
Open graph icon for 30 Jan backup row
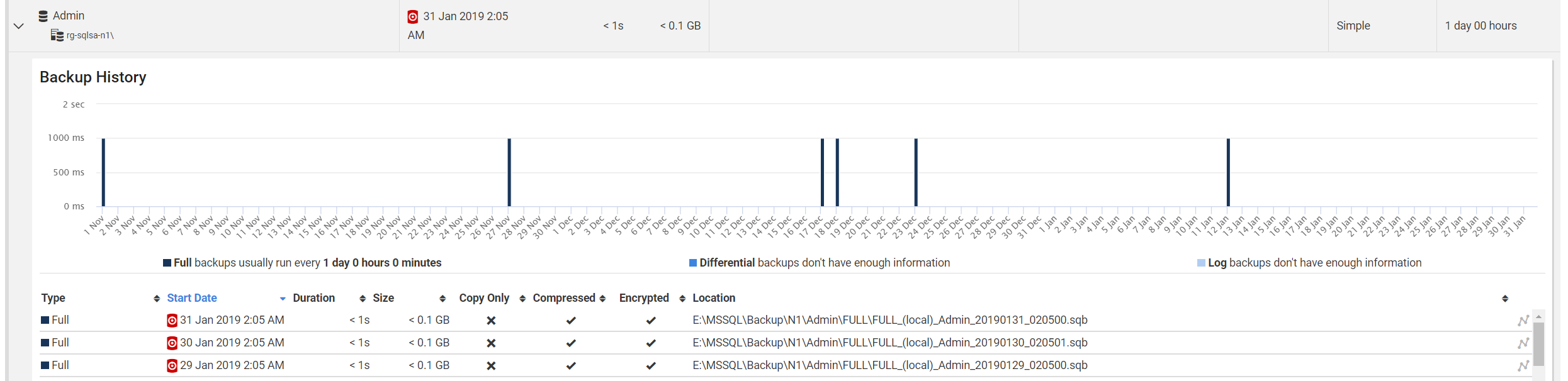[x=1523, y=343]
